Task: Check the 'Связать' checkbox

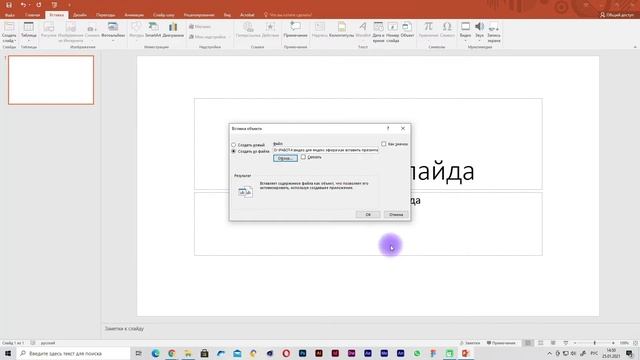Action: (303, 157)
